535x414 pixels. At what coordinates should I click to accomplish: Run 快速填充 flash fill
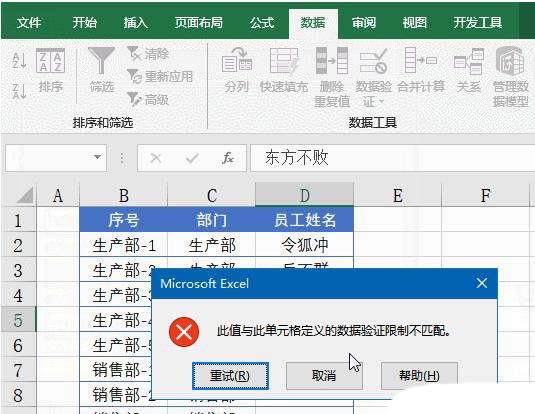click(284, 71)
